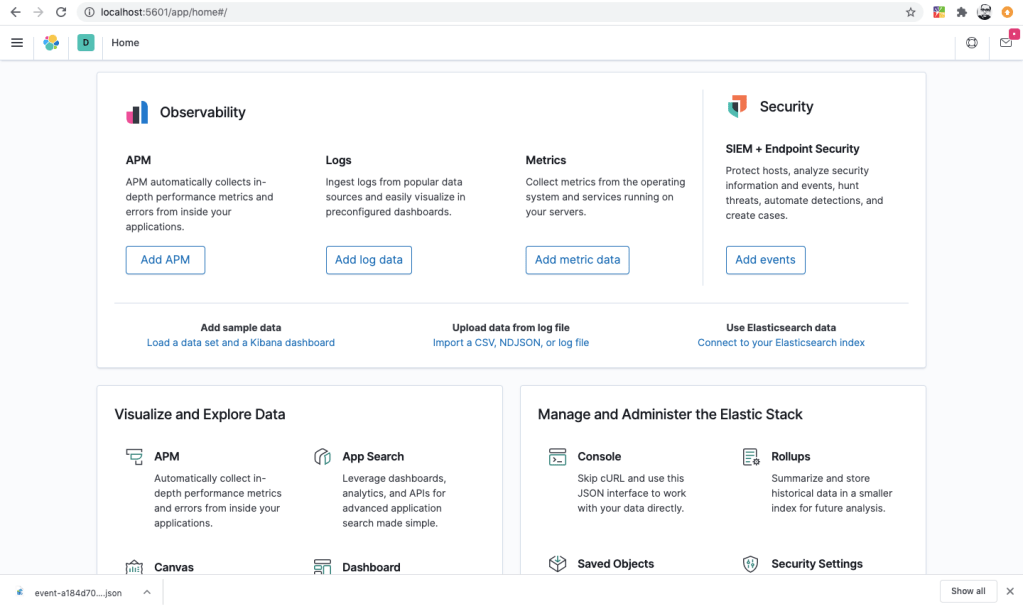Bookmark this page with the star icon

910,13
